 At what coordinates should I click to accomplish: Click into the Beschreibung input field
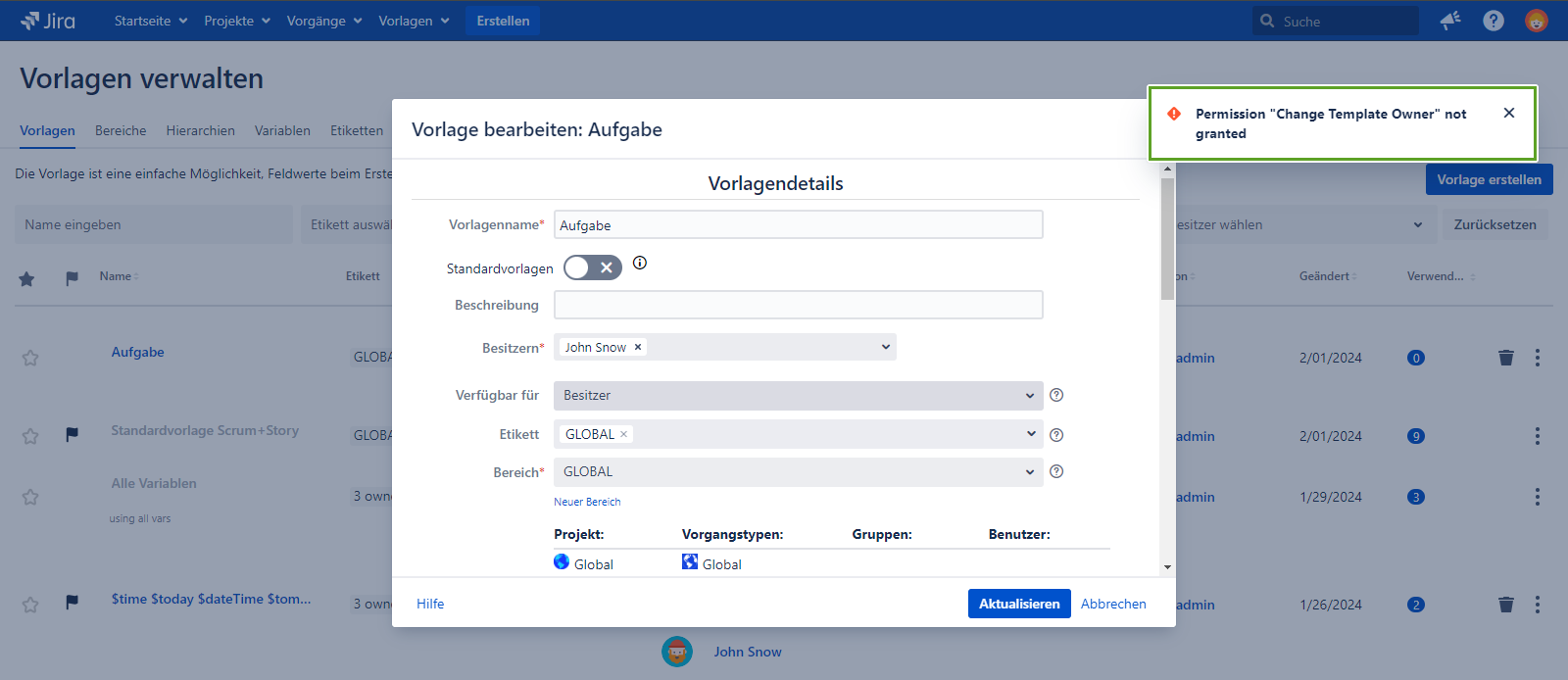pyautogui.click(x=798, y=305)
